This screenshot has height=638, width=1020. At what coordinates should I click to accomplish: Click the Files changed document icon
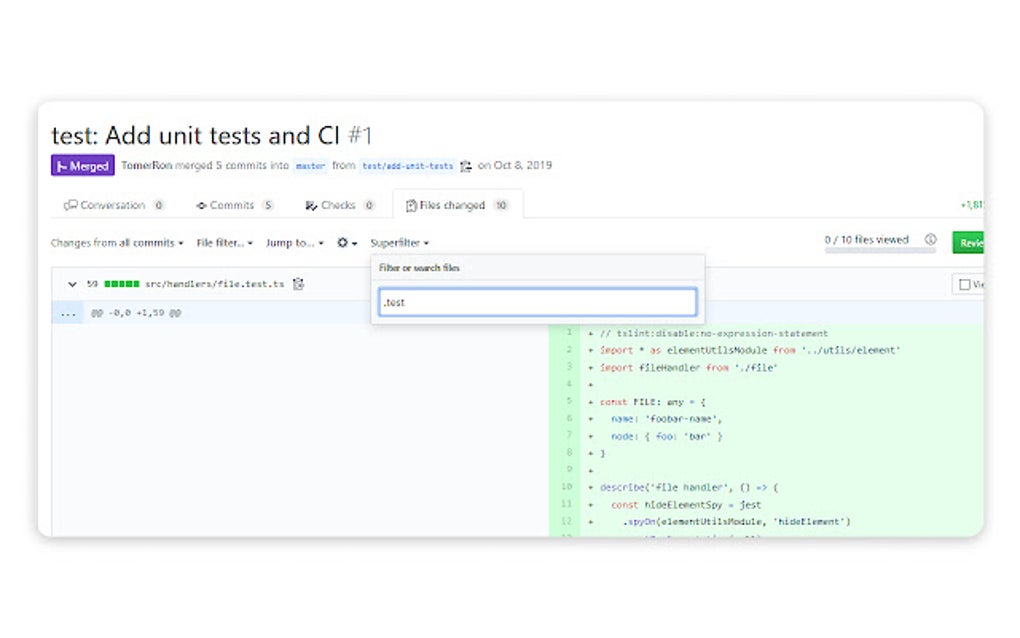[411, 206]
